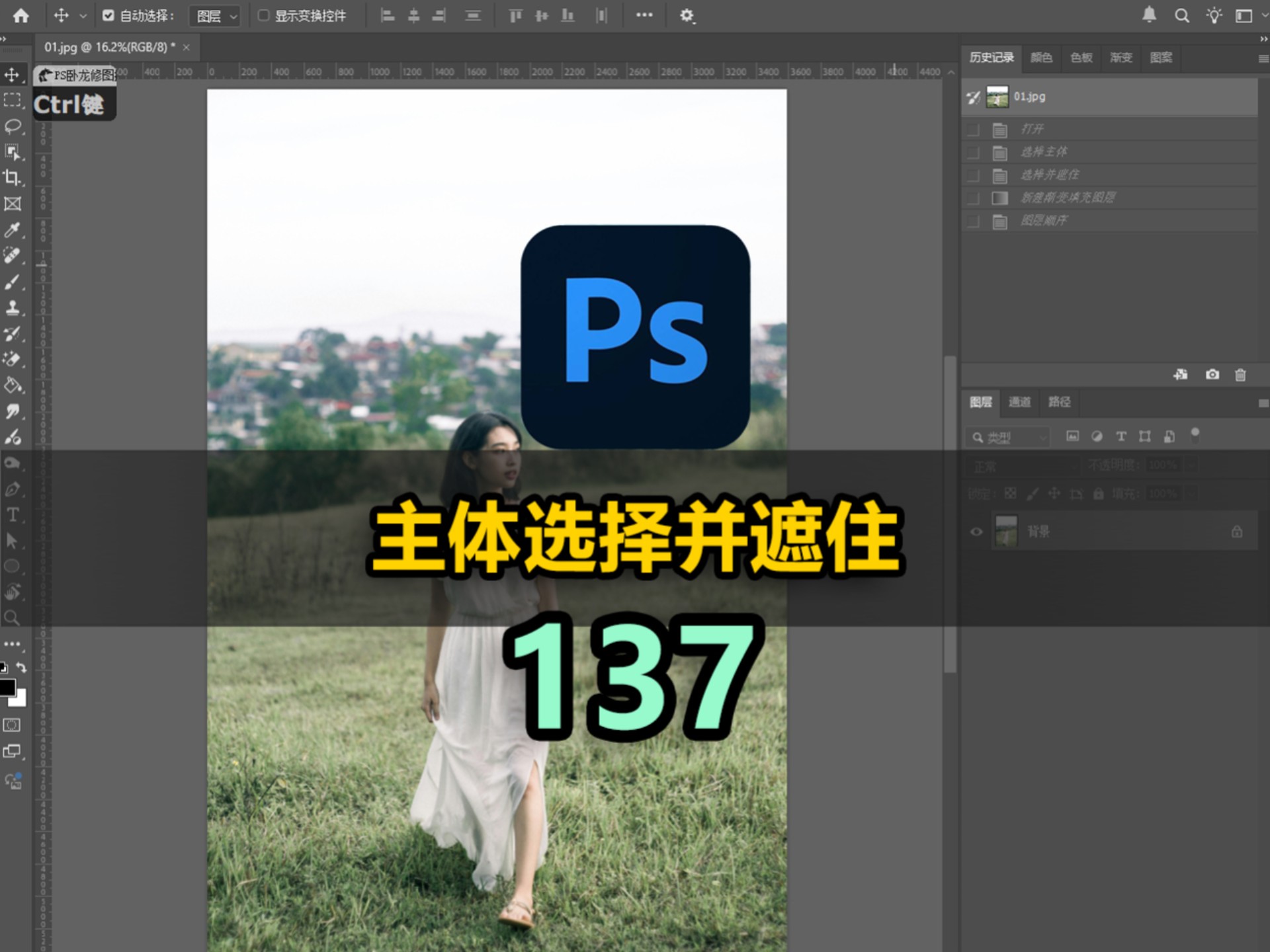1270x952 pixels.
Task: Switch to the 颜色 panel tab
Action: pyautogui.click(x=1041, y=58)
